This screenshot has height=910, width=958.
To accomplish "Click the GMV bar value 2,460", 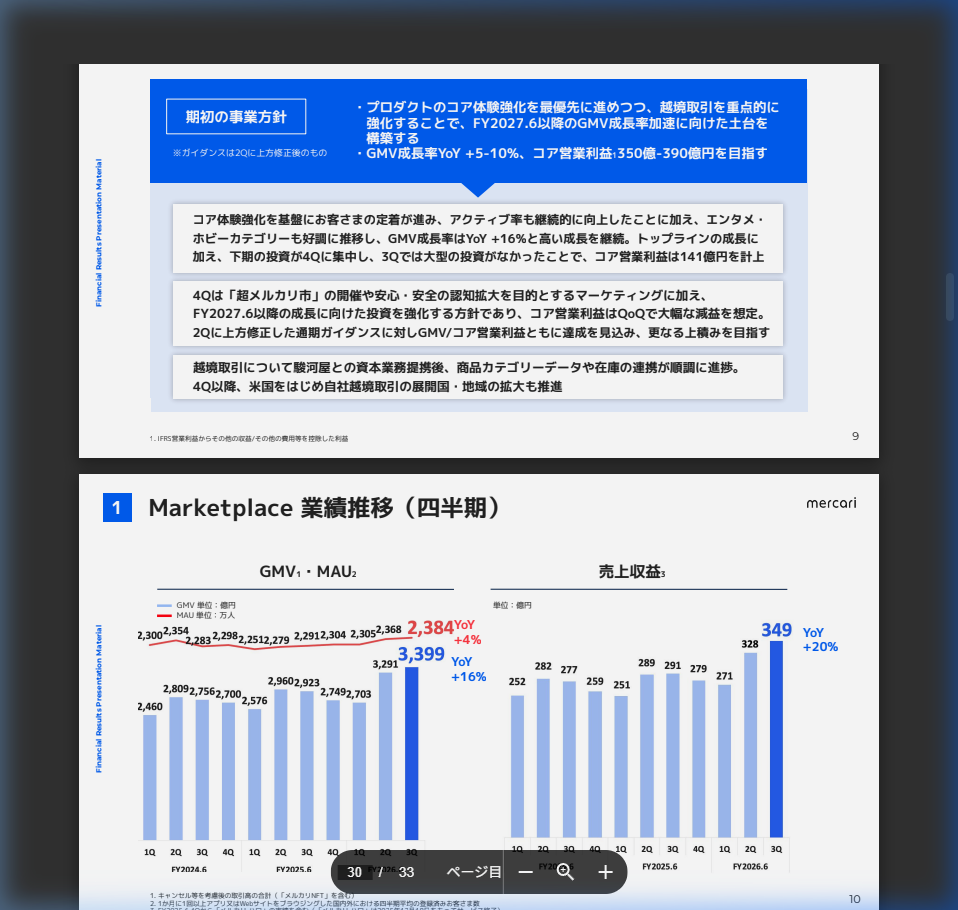I will point(150,706).
